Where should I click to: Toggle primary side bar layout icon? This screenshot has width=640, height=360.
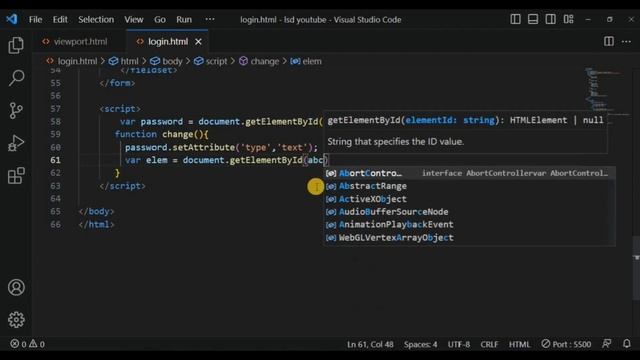(x=515, y=19)
